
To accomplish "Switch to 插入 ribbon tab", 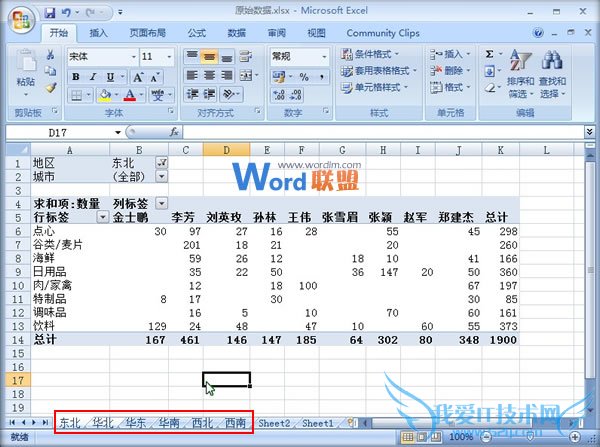I will click(x=98, y=33).
